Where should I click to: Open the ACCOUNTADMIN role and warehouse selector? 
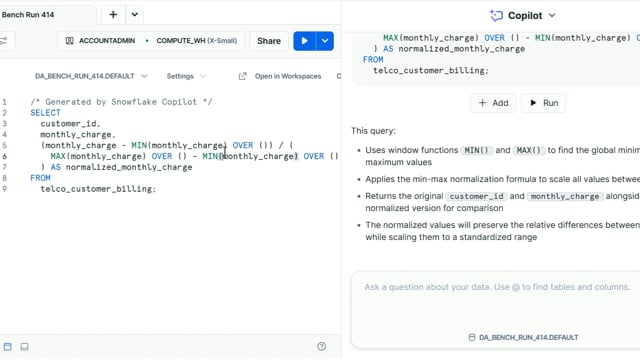tap(151, 41)
